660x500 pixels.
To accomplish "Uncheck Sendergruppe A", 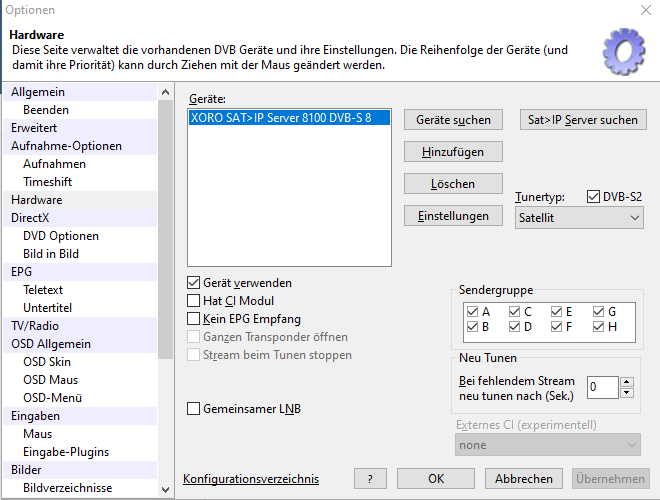I will click(472, 311).
